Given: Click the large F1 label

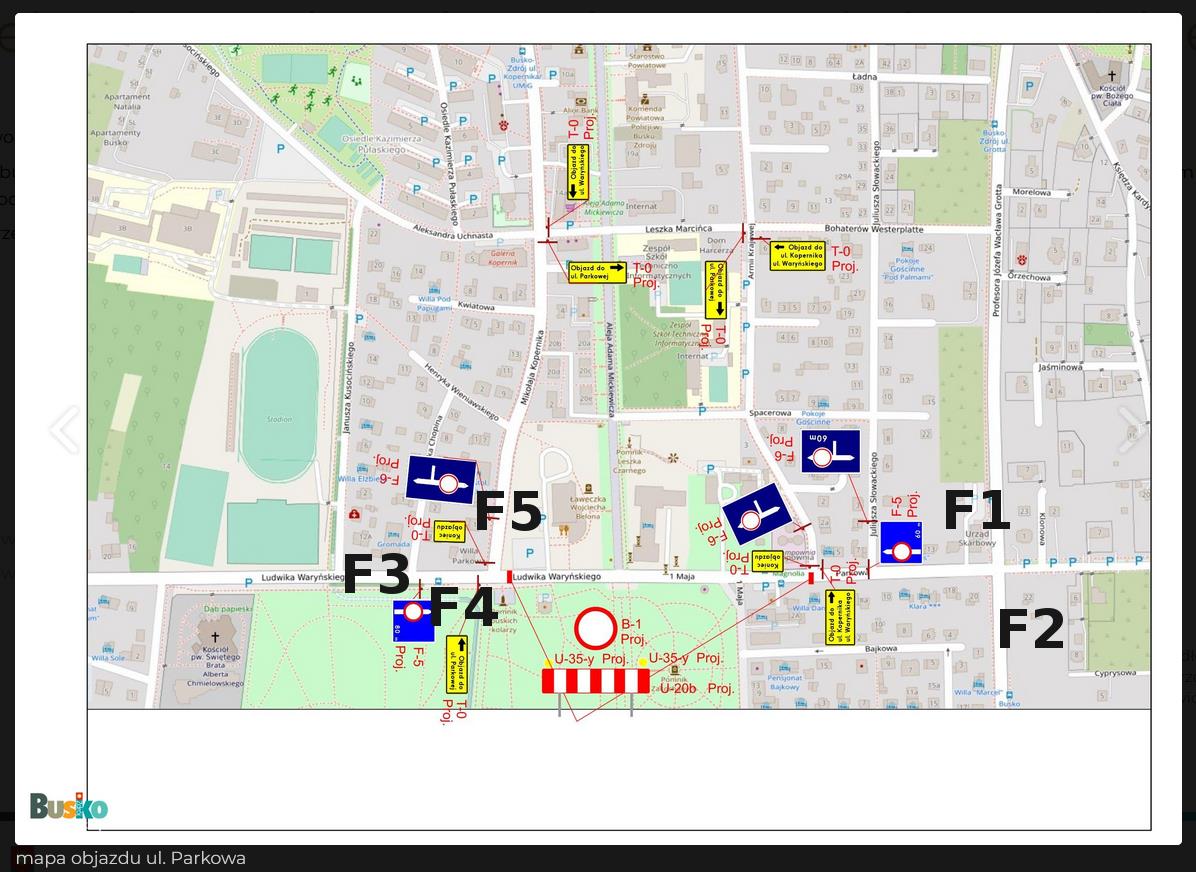Looking at the screenshot, I should pyautogui.click(x=976, y=511).
